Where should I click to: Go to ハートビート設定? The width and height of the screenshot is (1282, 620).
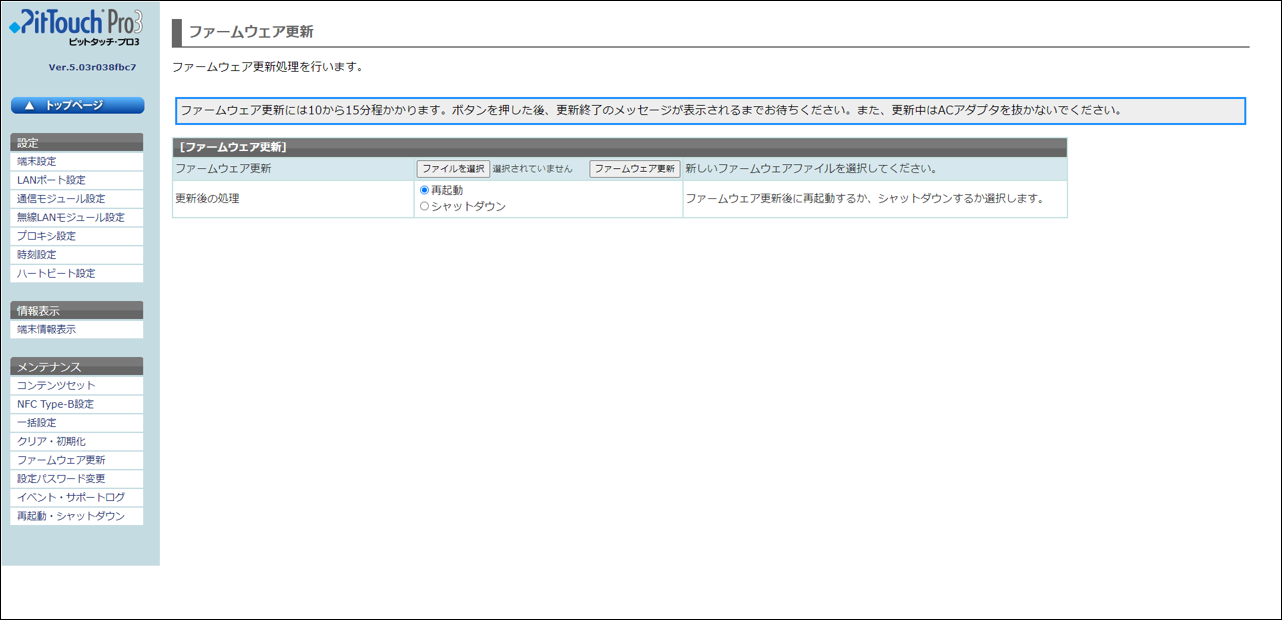[x=56, y=273]
